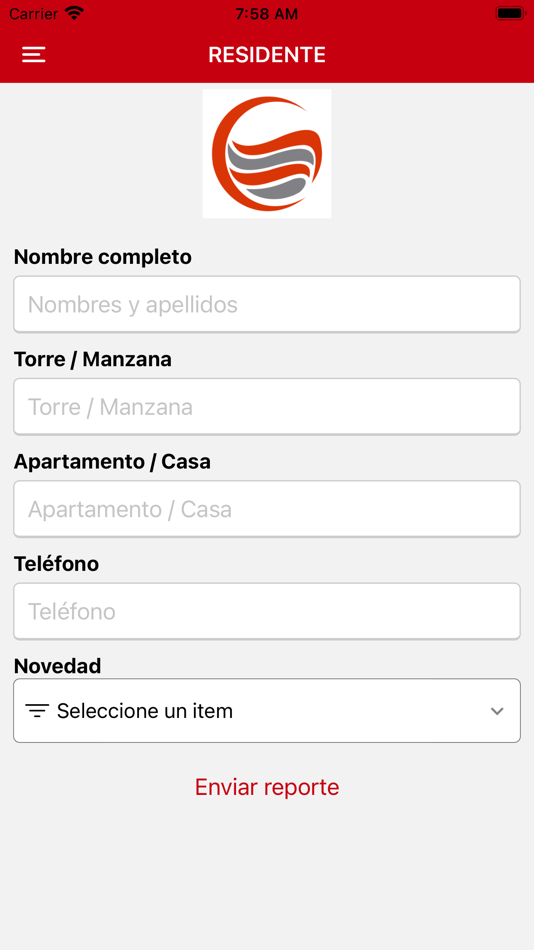Image resolution: width=534 pixels, height=950 pixels.
Task: Tap the 'Torre / Manzana' bold label
Action: [x=93, y=359]
